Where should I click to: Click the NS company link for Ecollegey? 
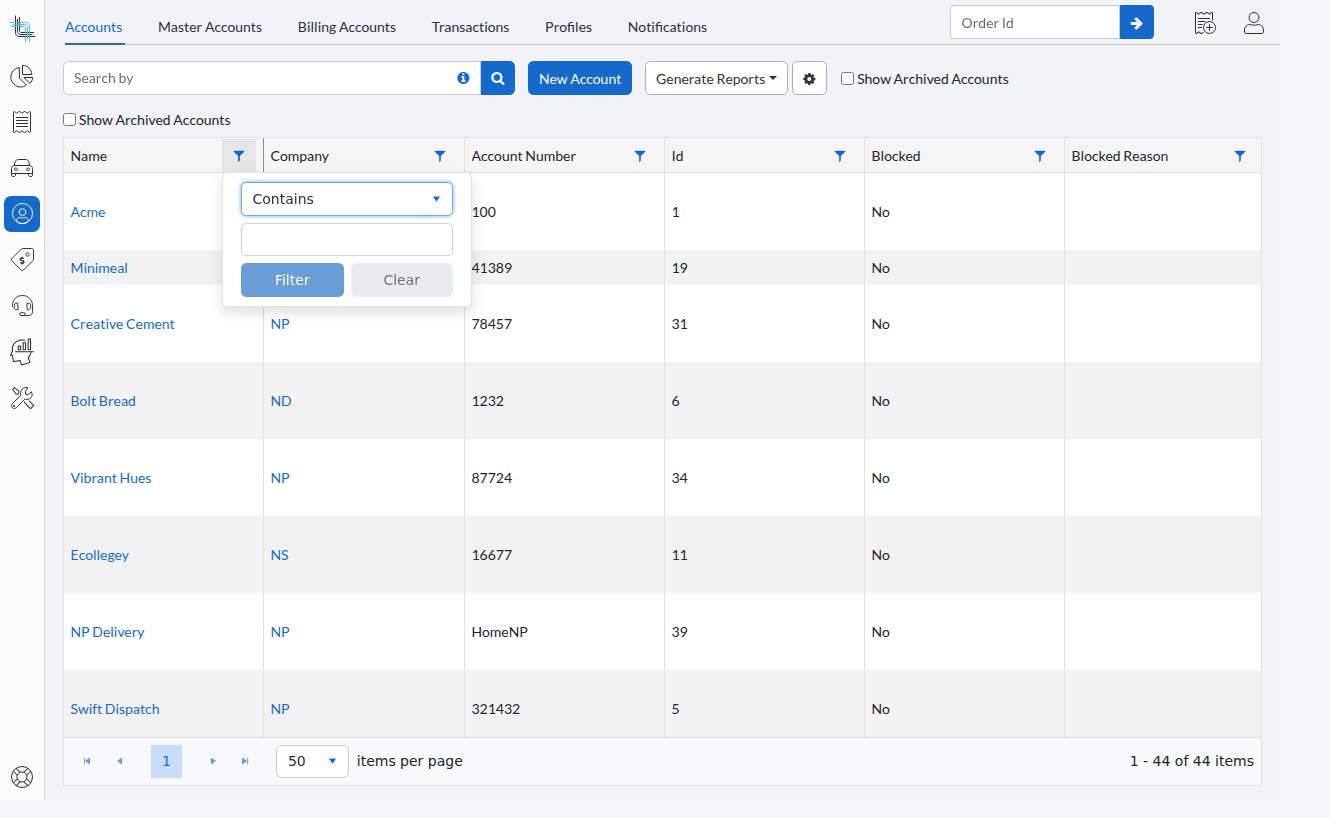click(280, 555)
